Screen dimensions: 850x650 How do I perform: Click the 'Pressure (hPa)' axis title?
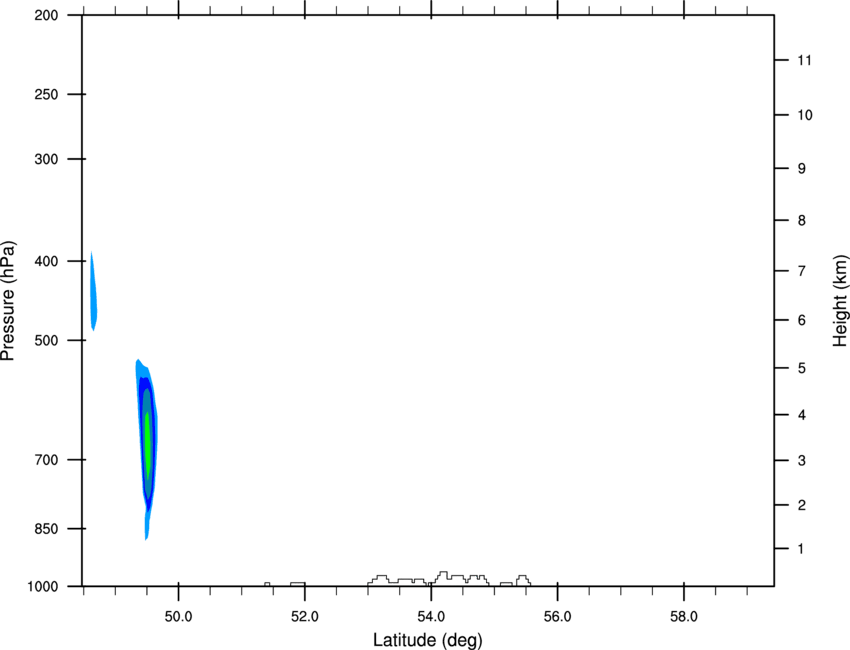click(x=8, y=301)
